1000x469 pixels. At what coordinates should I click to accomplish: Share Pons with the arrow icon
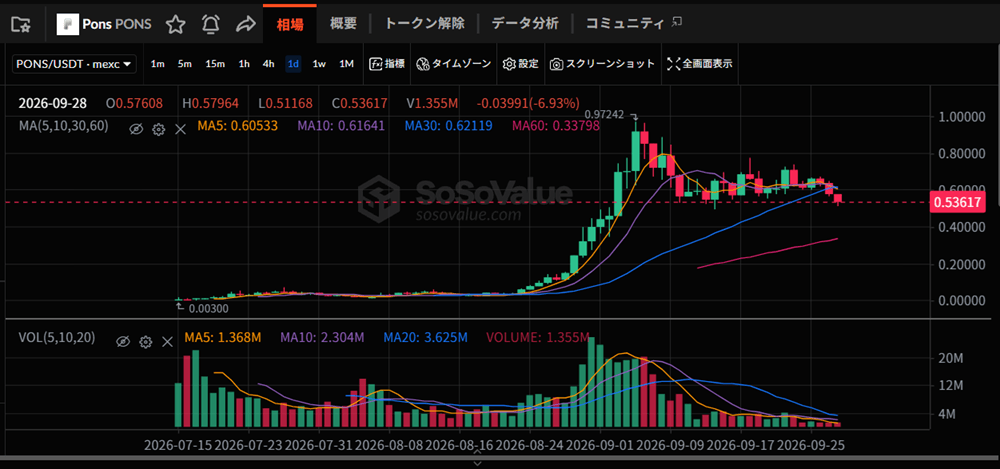point(246,24)
